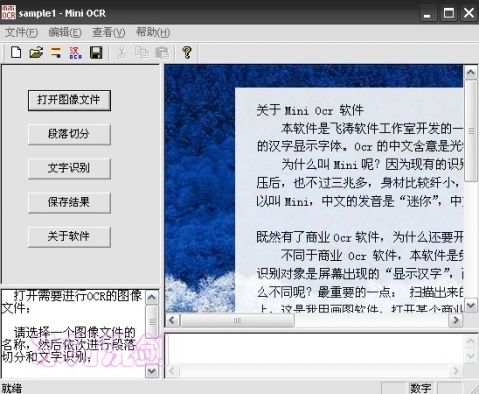Screen dimensions: 479x394
Task: Click the 保存结果 button
Action: (69, 202)
